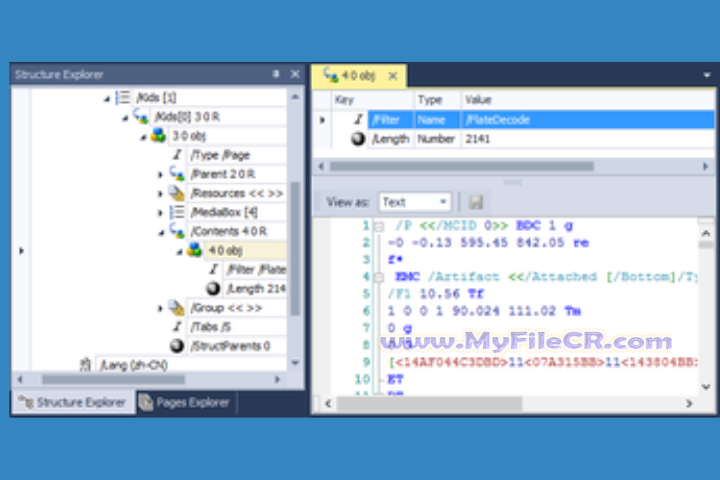Image resolution: width=720 pixels, height=480 pixels.
Task: Close the Structure Explorer panel
Action: (295, 73)
